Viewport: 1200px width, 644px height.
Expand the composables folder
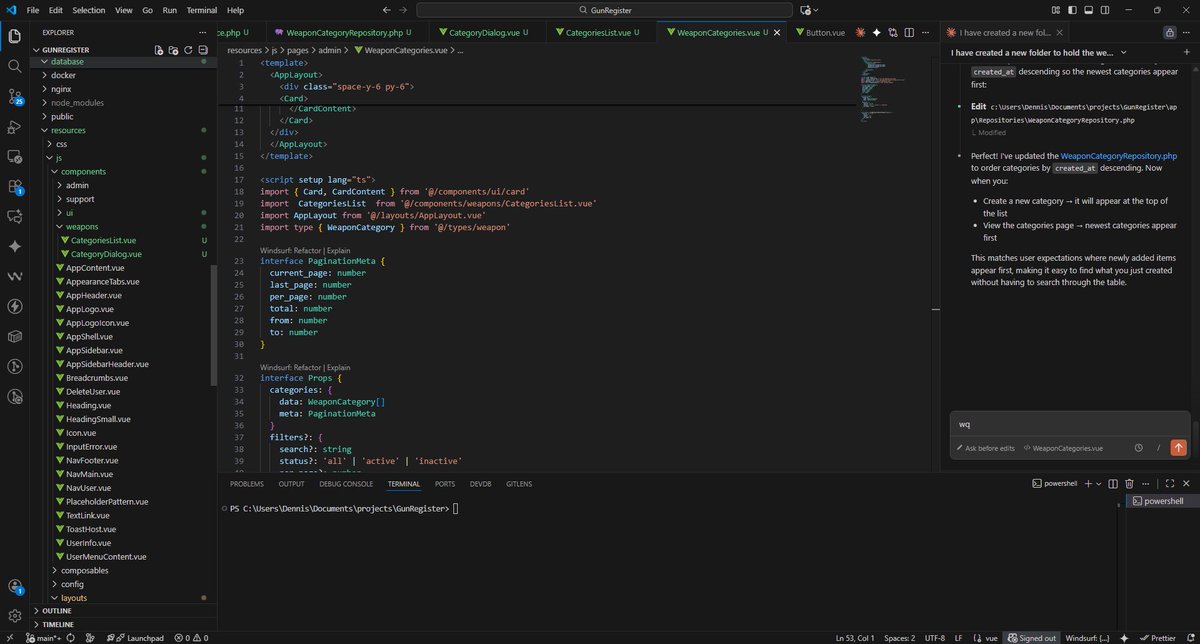coord(84,570)
